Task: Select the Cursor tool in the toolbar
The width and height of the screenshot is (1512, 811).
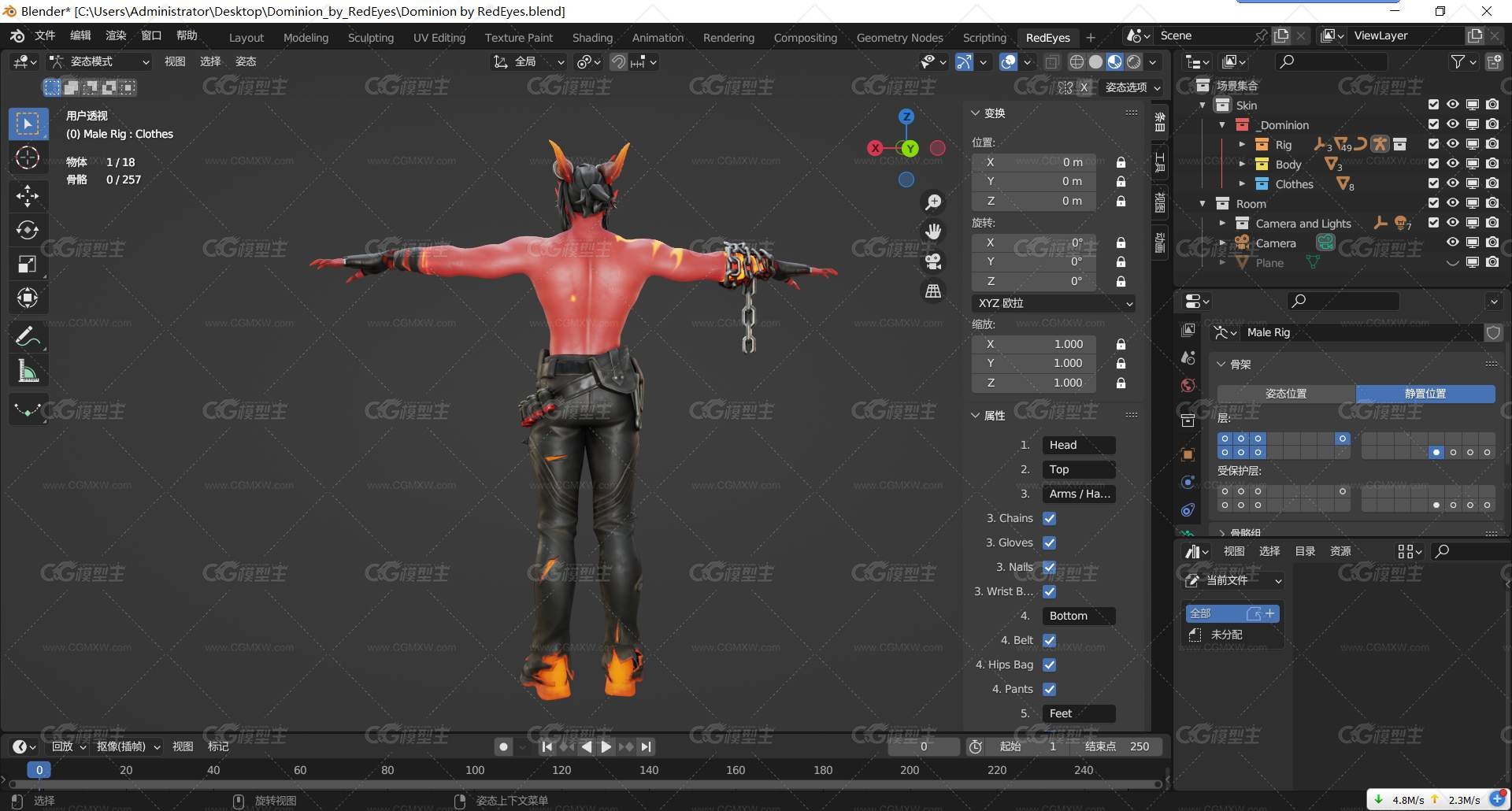Action: 28,158
